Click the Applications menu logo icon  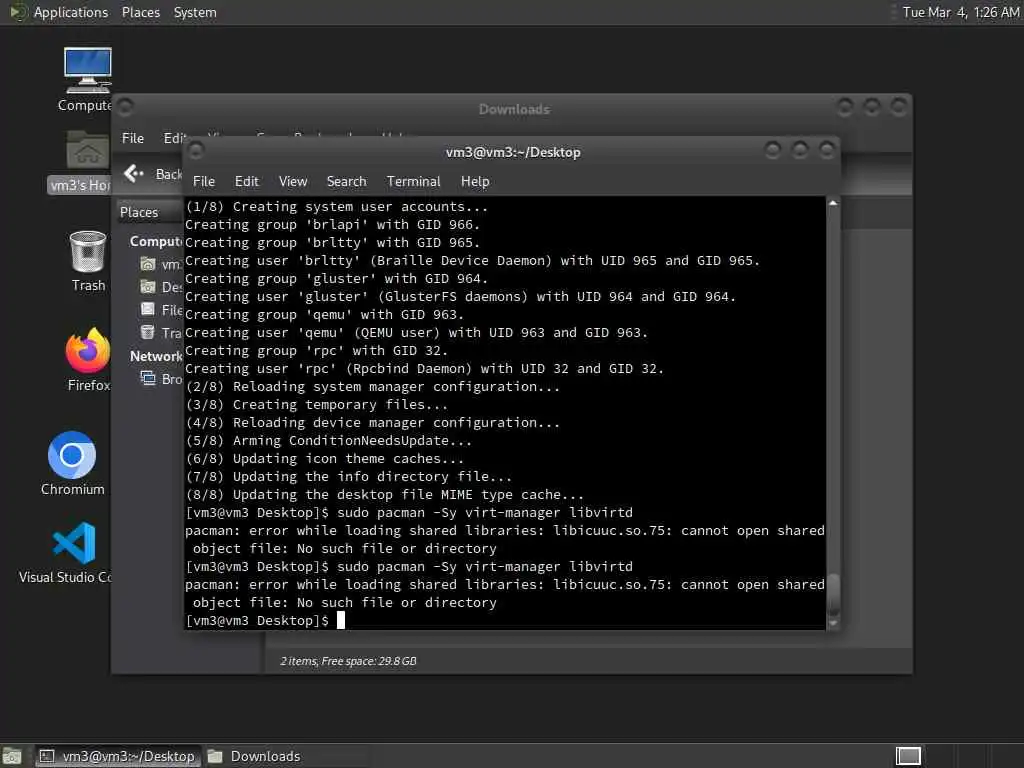18,12
